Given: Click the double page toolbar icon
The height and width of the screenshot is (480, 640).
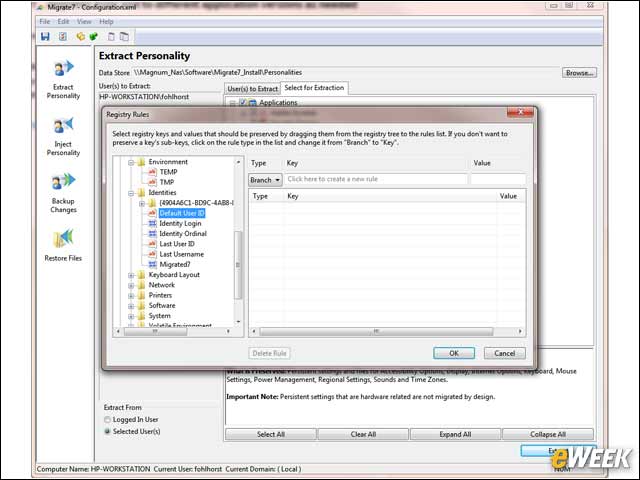Looking at the screenshot, I should click(124, 36).
